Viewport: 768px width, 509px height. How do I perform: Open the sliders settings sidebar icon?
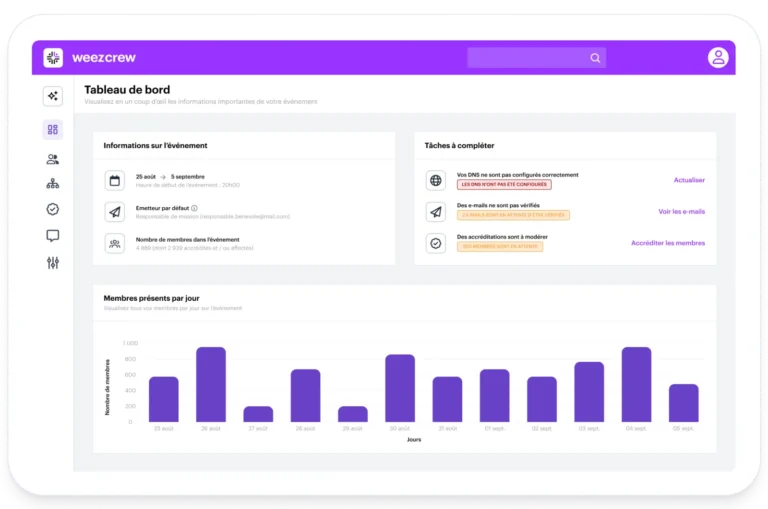coord(53,263)
